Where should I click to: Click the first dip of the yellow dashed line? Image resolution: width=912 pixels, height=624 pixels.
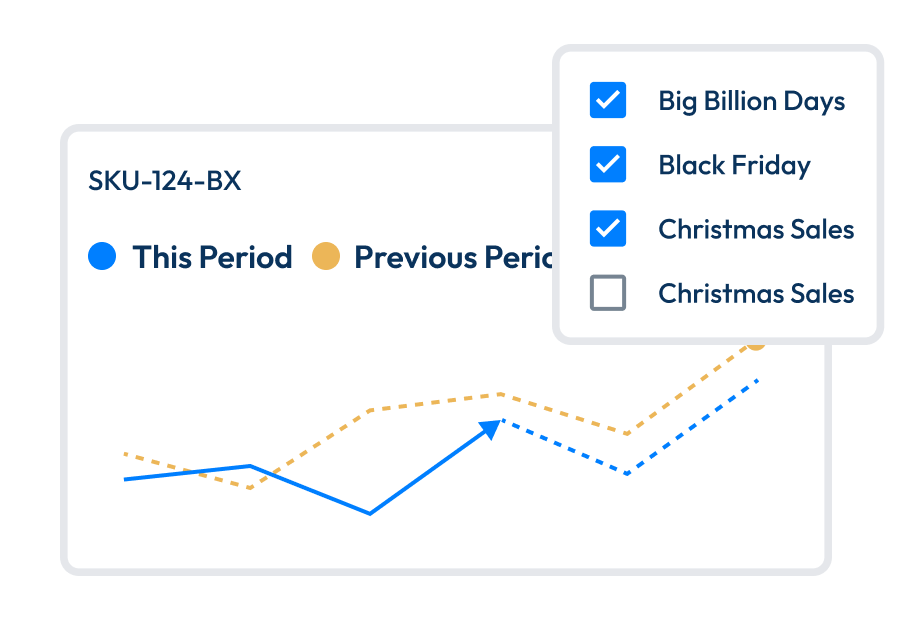click(x=249, y=487)
